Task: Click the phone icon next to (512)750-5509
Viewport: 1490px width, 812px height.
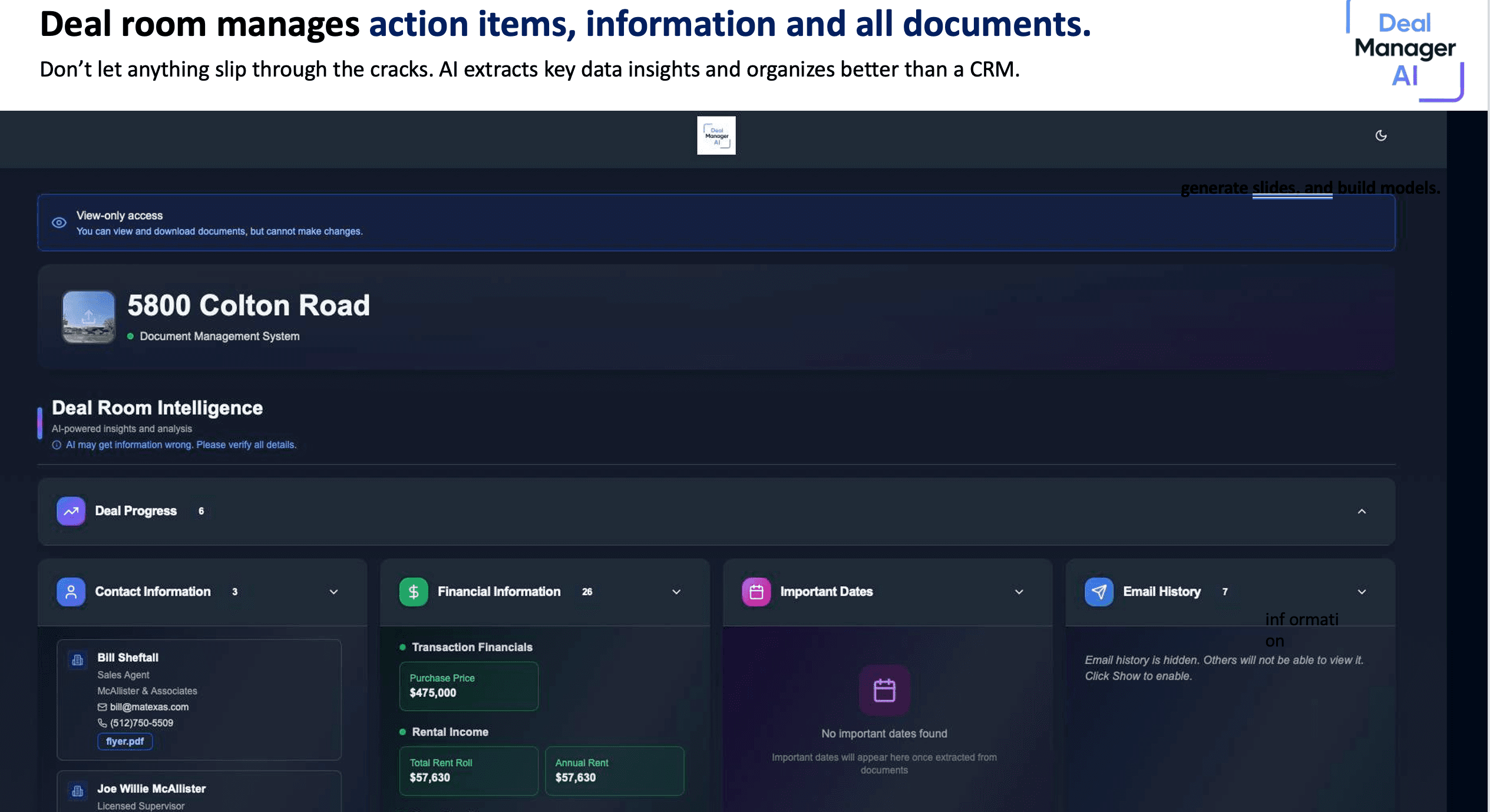Action: [x=103, y=722]
